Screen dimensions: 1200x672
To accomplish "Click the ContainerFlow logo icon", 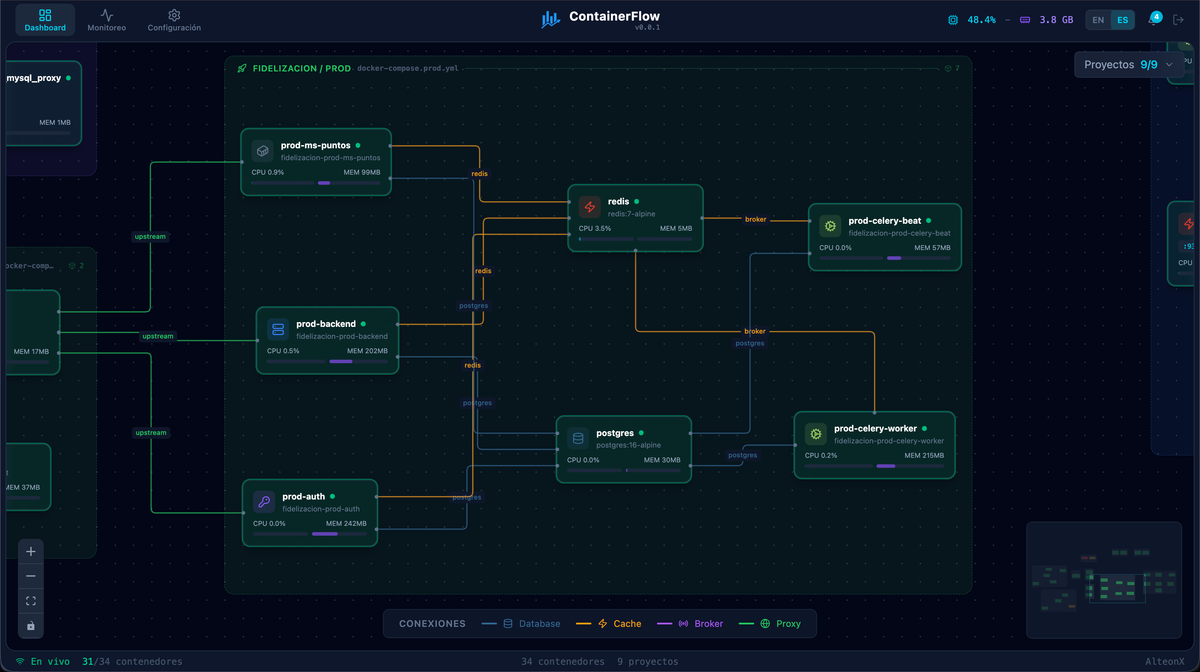I will [x=551, y=20].
